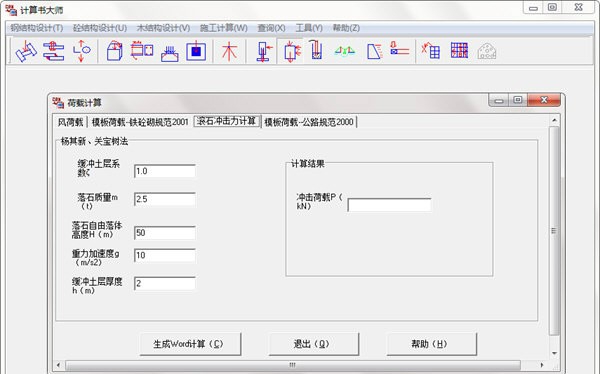Click the 落石自由落体高度H input field
This screenshot has height=374, width=600.
point(165,233)
